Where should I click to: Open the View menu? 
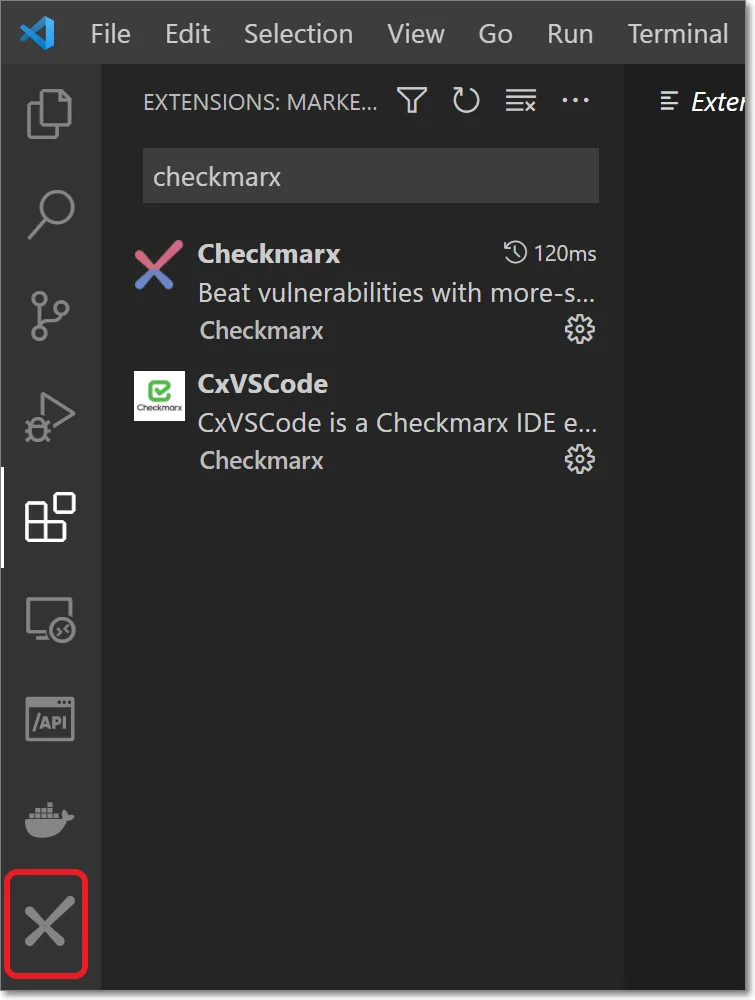(416, 33)
